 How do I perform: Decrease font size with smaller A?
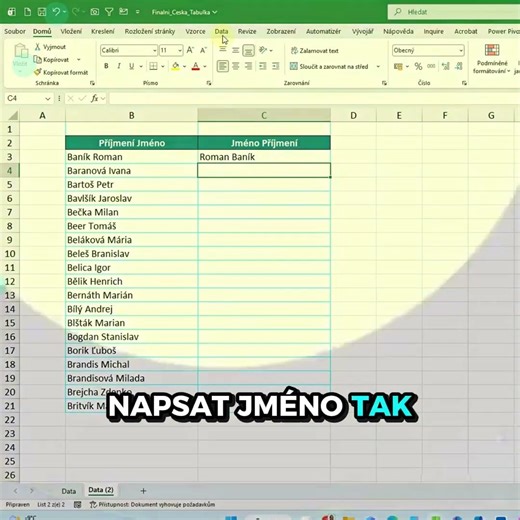(x=203, y=50)
